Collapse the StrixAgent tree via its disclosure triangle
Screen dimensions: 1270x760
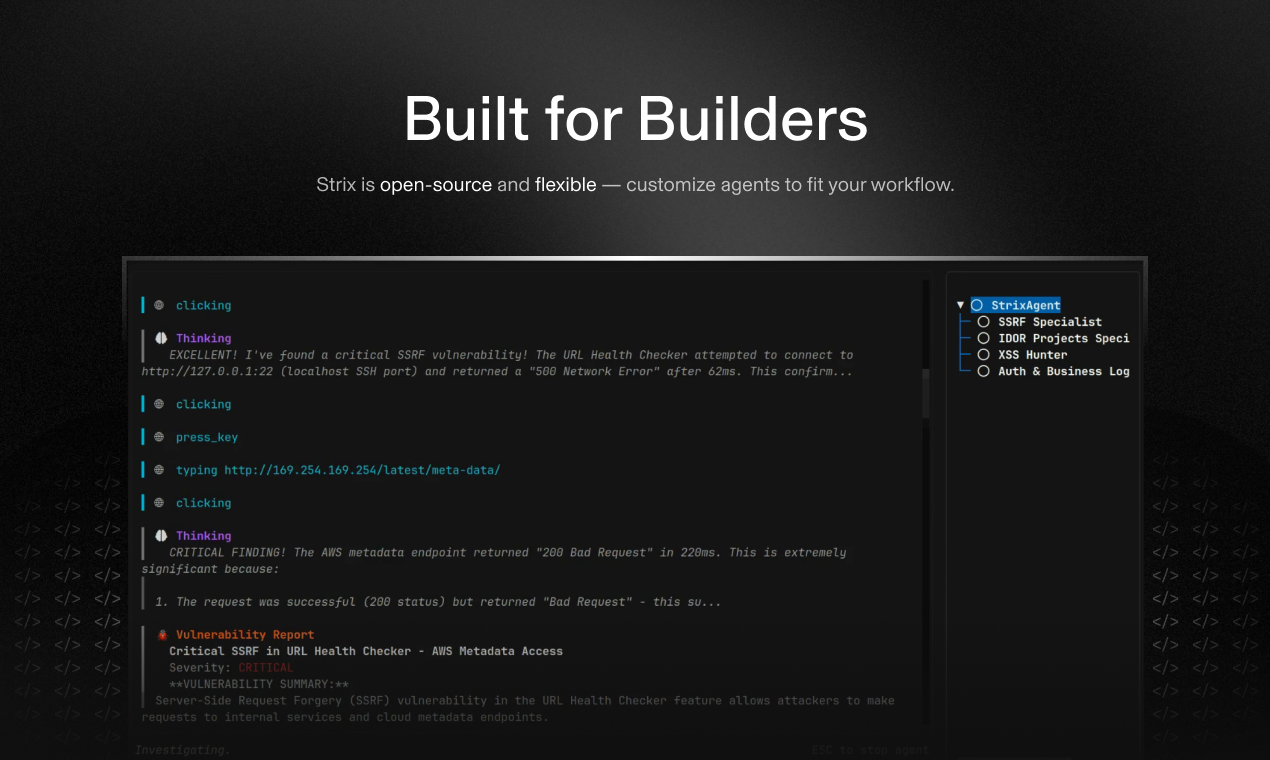click(959, 305)
